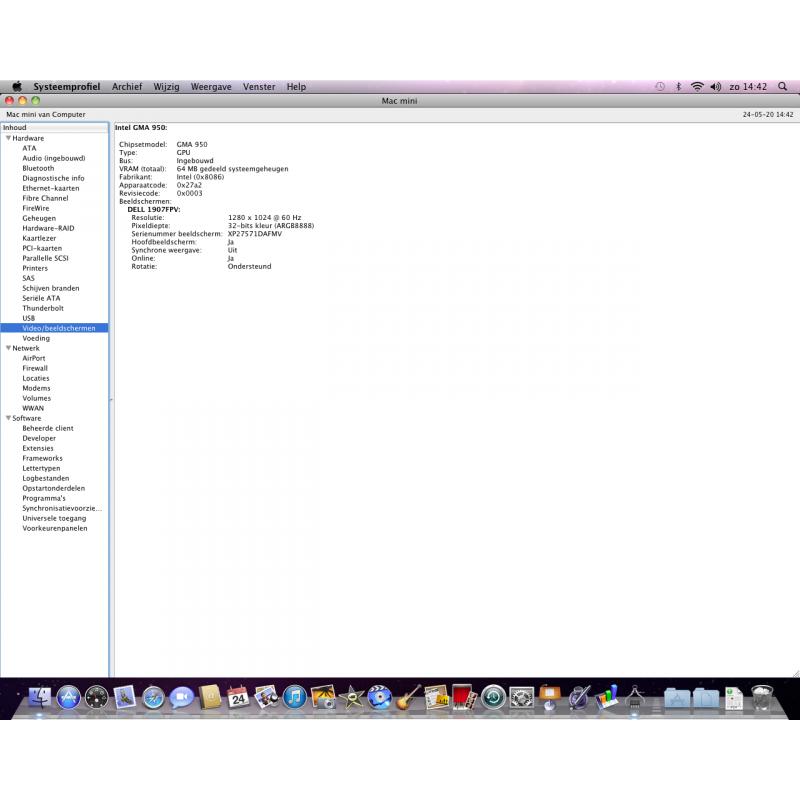Open the Help menu

(296, 87)
